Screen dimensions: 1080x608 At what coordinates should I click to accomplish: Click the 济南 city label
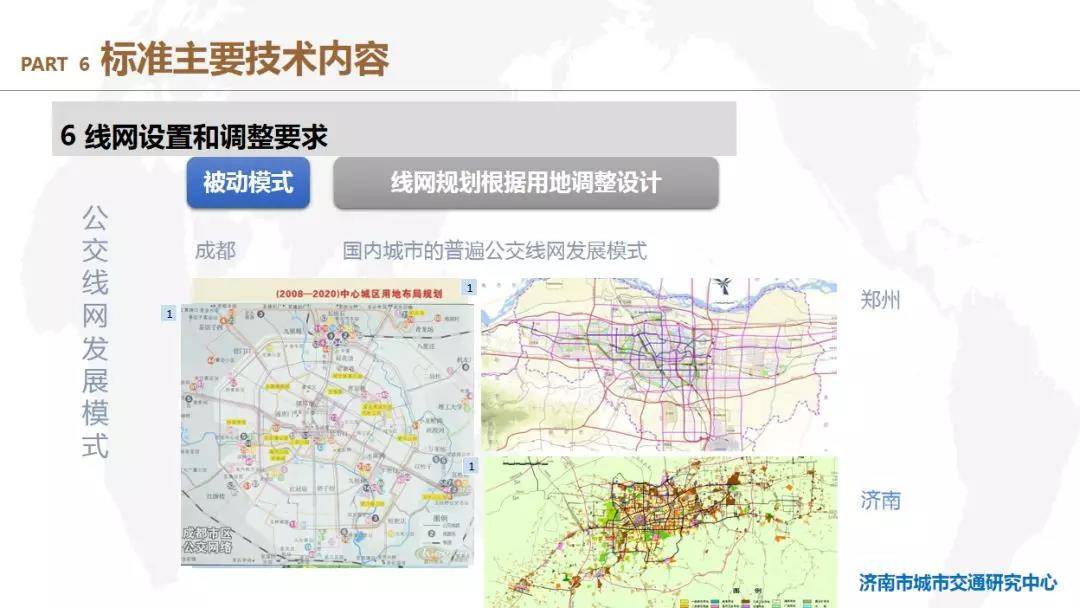[x=880, y=500]
